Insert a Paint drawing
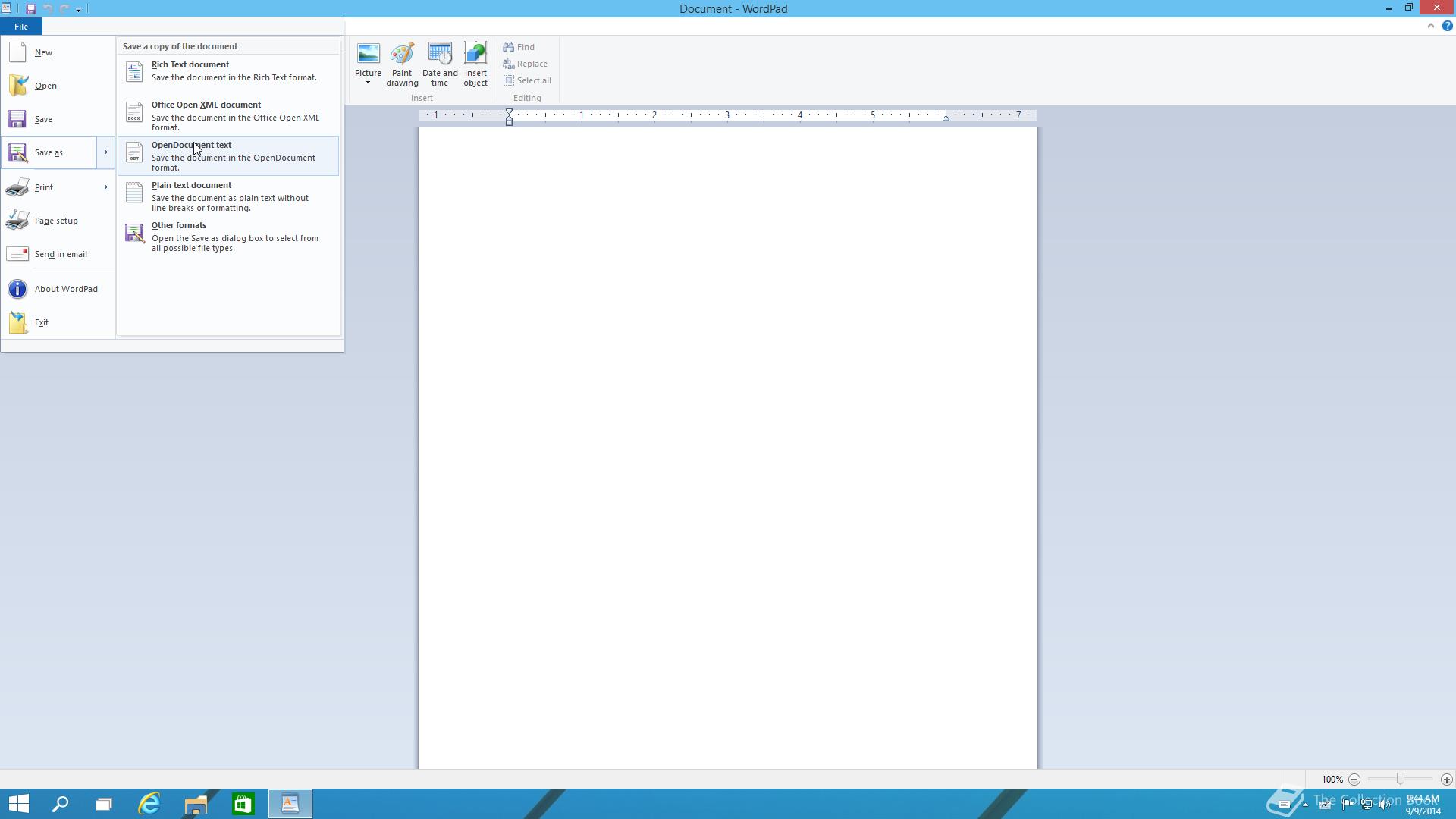The image size is (1456, 819). pyautogui.click(x=402, y=64)
